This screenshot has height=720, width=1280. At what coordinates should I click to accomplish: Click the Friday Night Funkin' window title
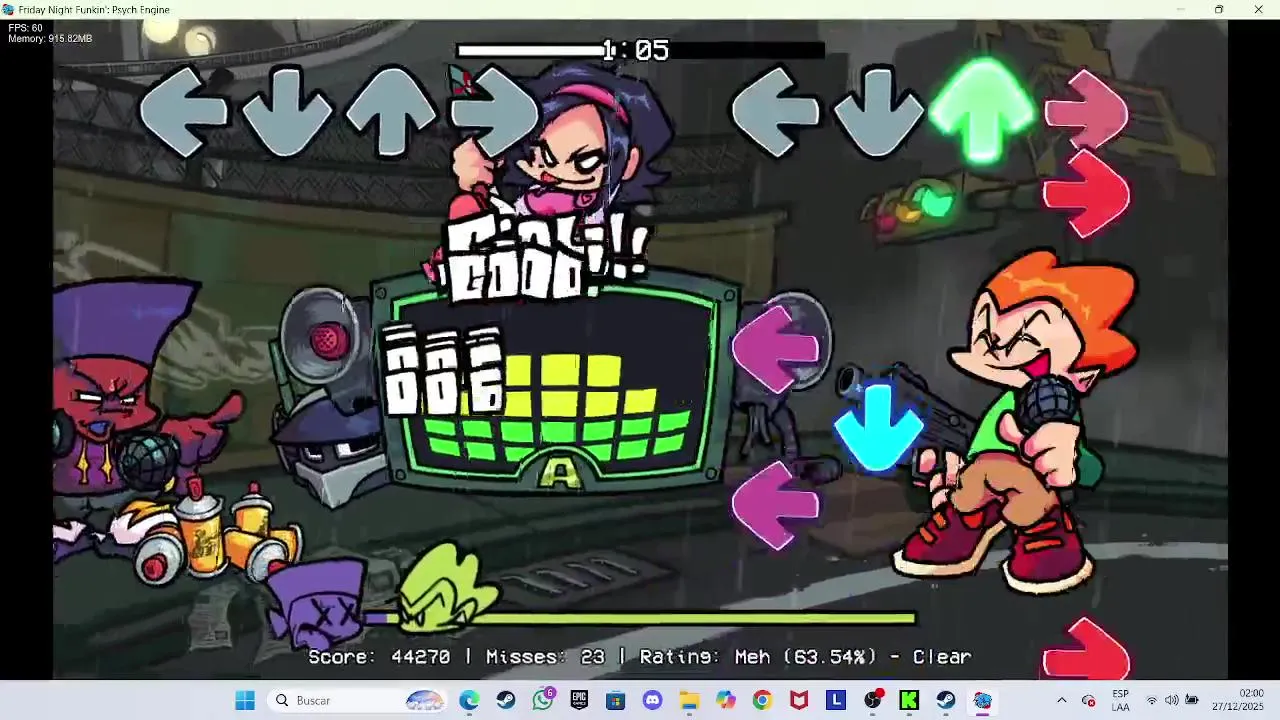[94, 10]
